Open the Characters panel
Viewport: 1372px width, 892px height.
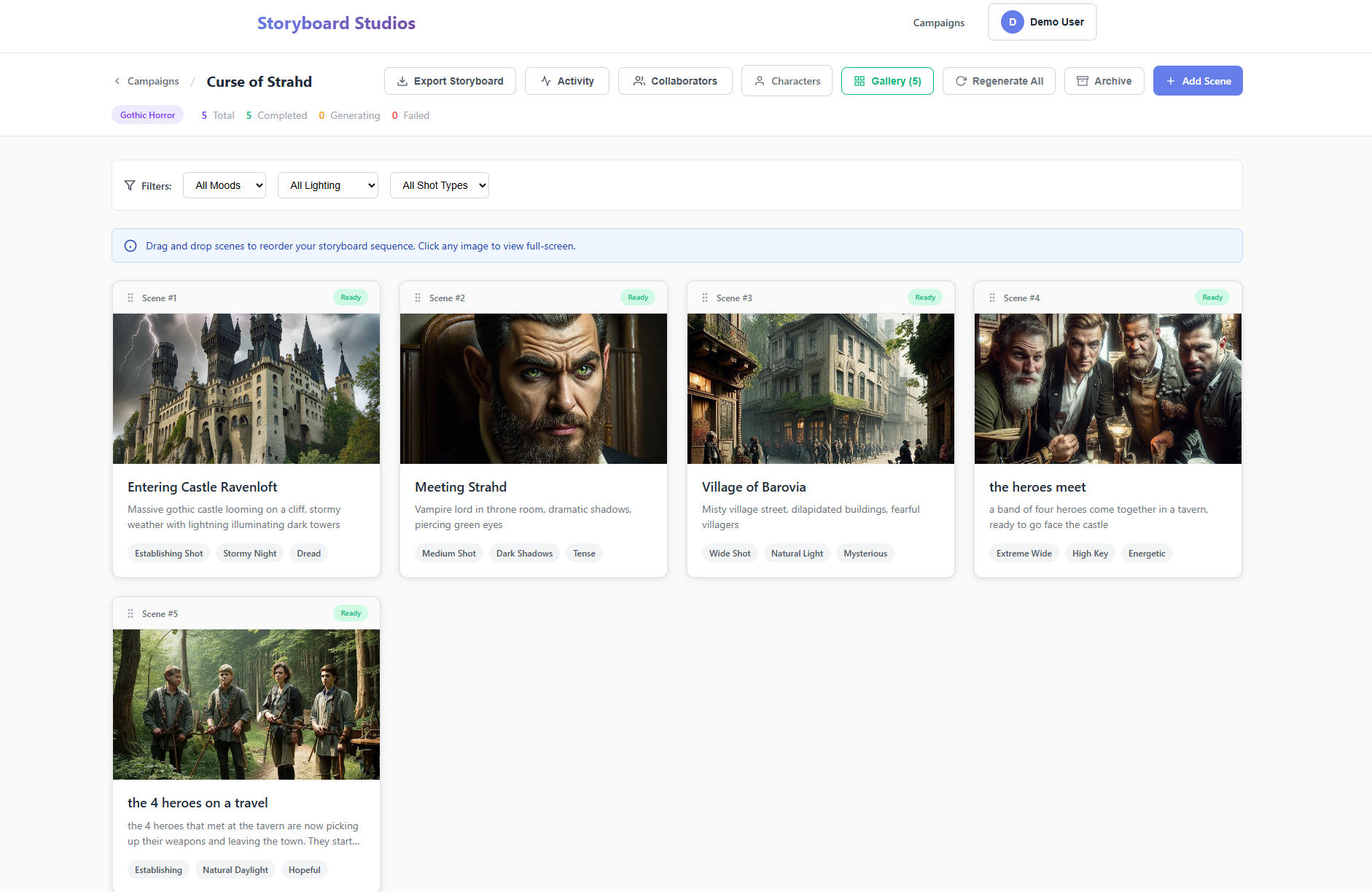click(x=787, y=81)
